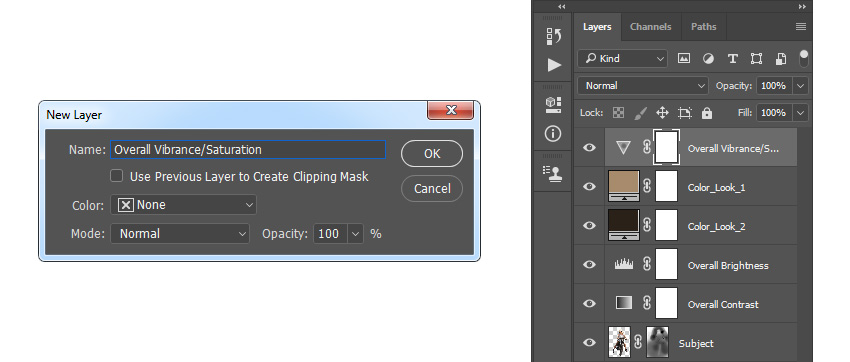Screen dimensions: 850x362
Task: Select Color_Look_1 layer mask thumbnail
Action: tap(666, 186)
